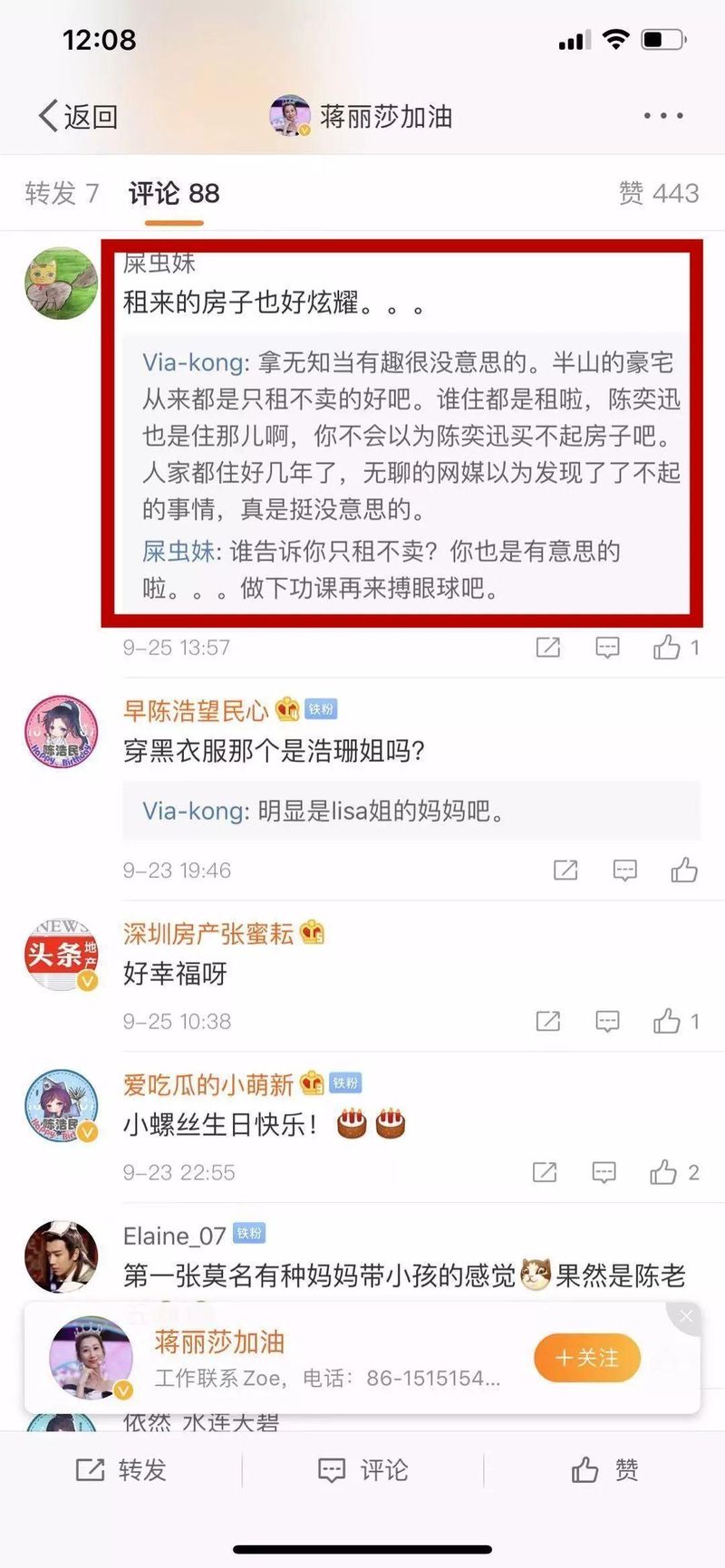Switch to 赞 443 tab

click(659, 193)
